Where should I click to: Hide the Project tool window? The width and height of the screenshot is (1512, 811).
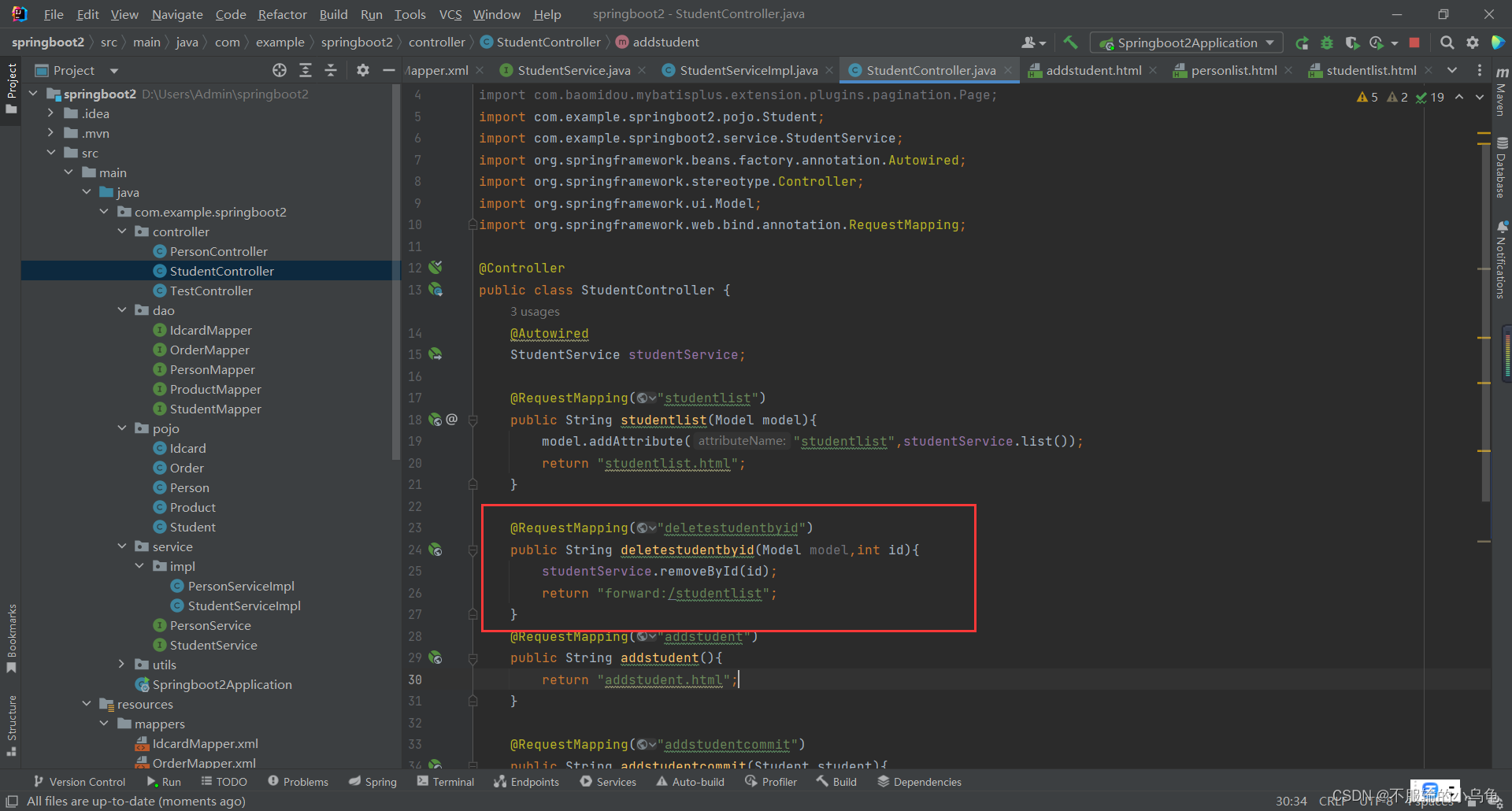pyautogui.click(x=388, y=70)
